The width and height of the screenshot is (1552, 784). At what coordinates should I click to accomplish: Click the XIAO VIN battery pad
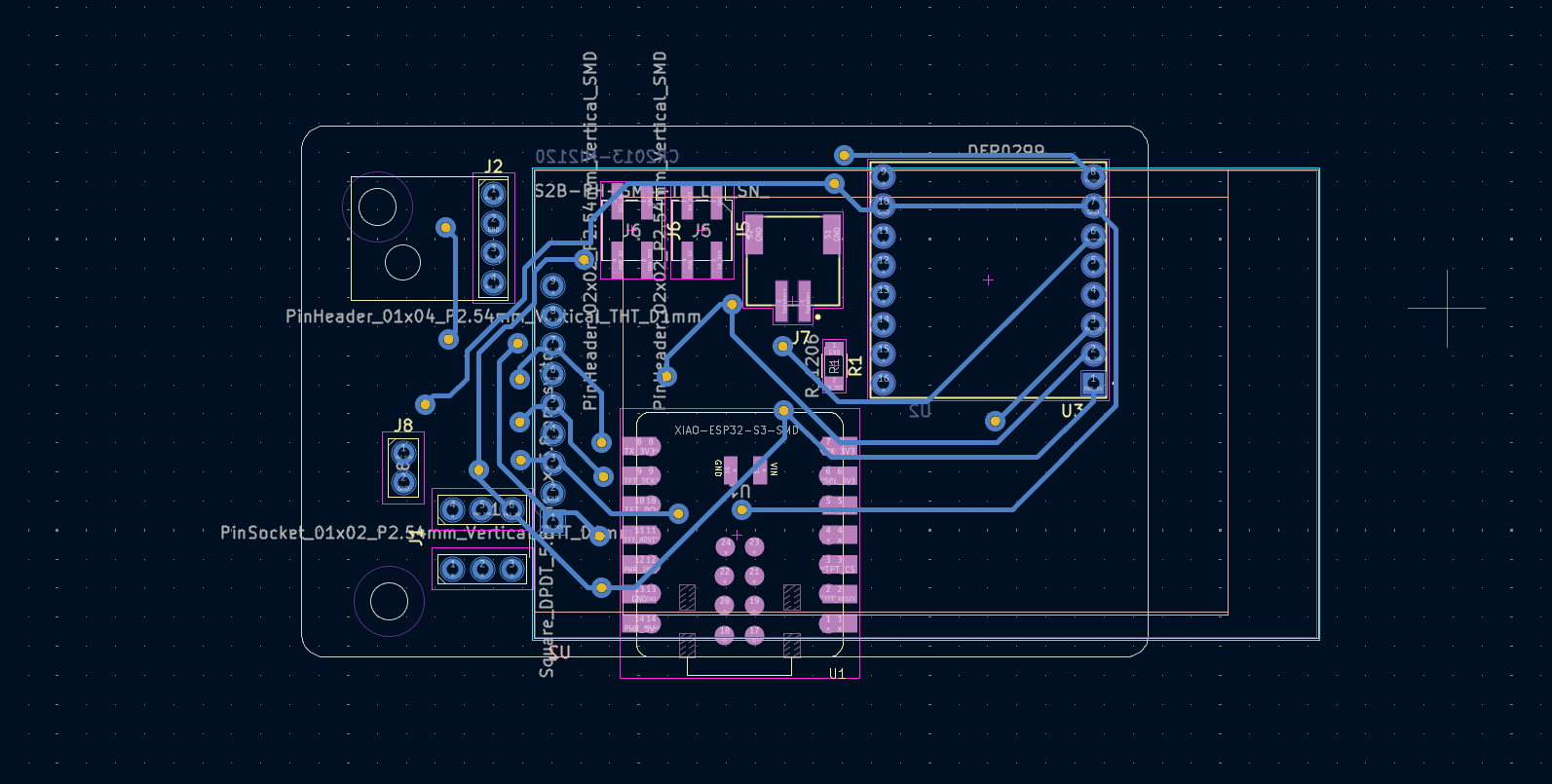coord(760,469)
